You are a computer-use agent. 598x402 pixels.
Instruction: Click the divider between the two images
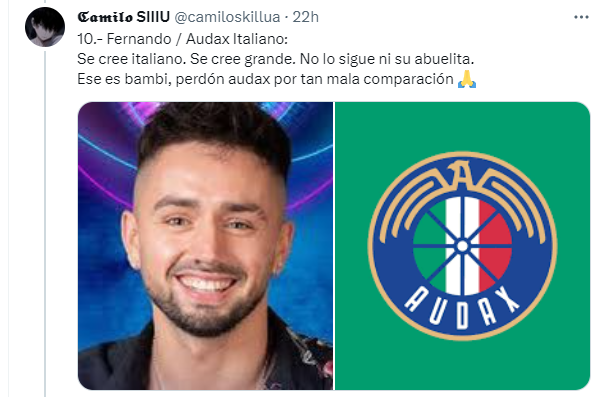pyautogui.click(x=334, y=246)
